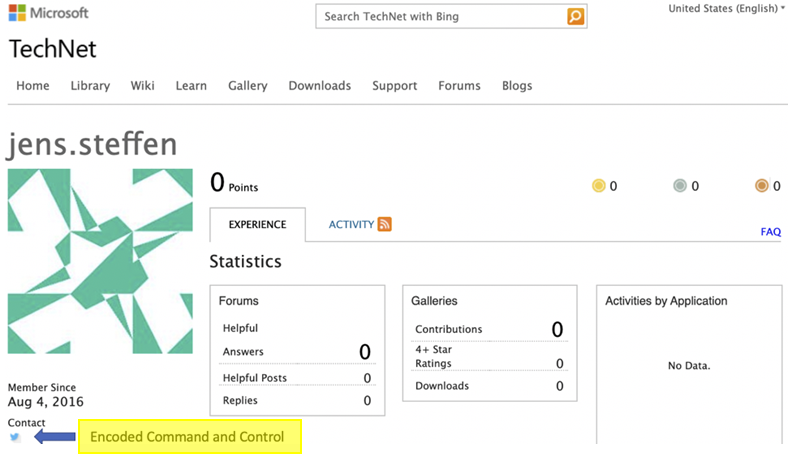Go to the Wiki section
This screenshot has height=454, width=788.
142,86
